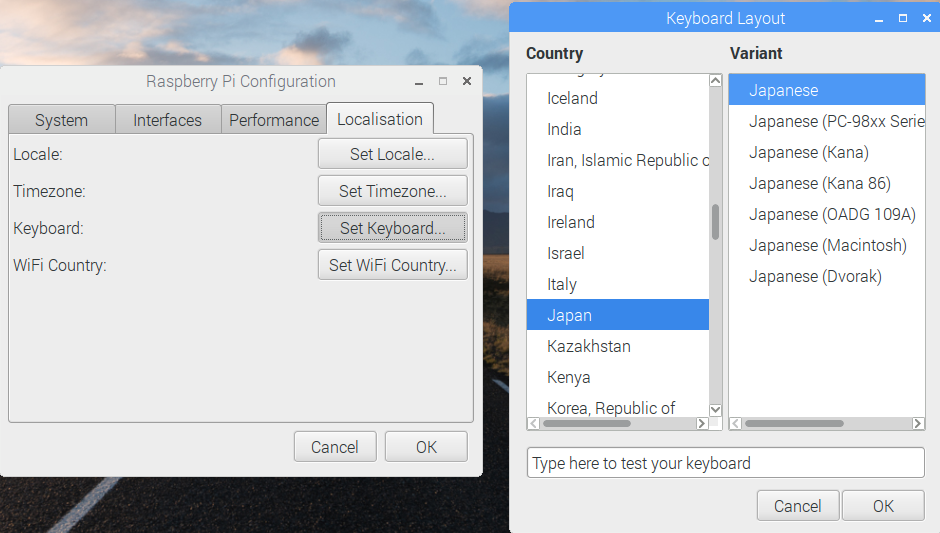Confirm Raspberry Pi Configuration with OK
Image resolution: width=940 pixels, height=533 pixels.
coord(426,447)
